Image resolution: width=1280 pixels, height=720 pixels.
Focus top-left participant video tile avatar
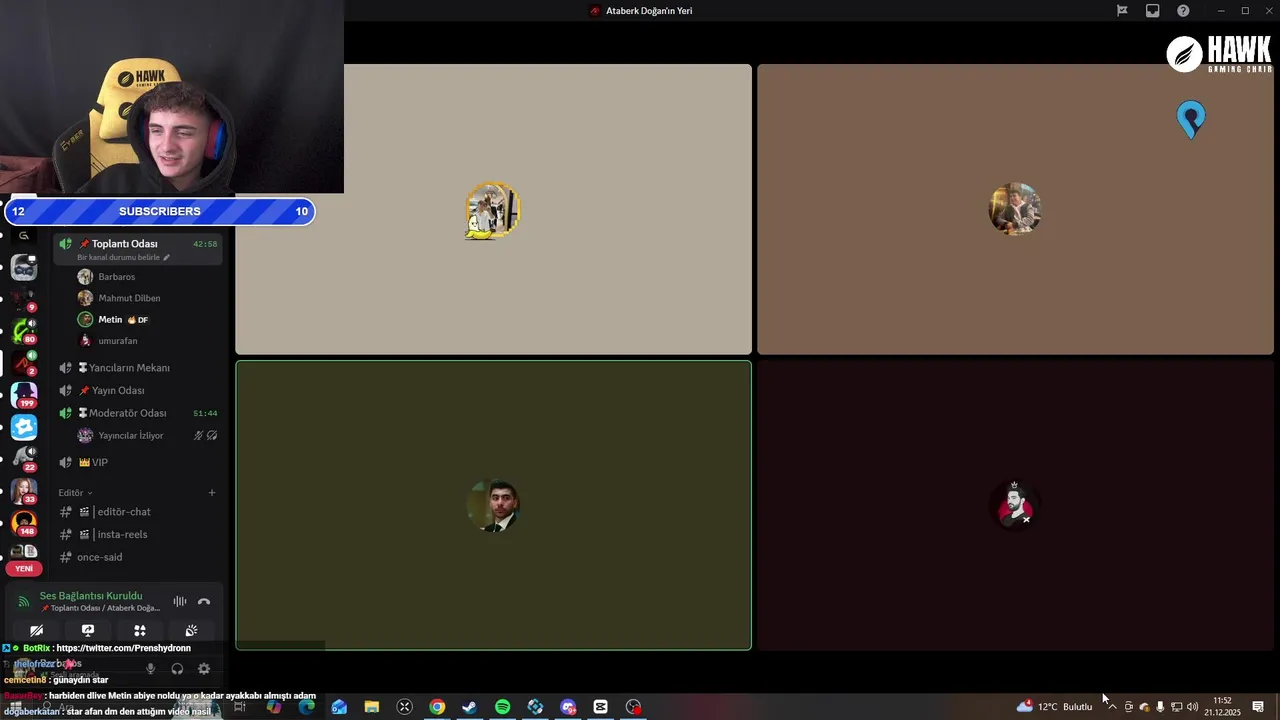pyautogui.click(x=493, y=210)
